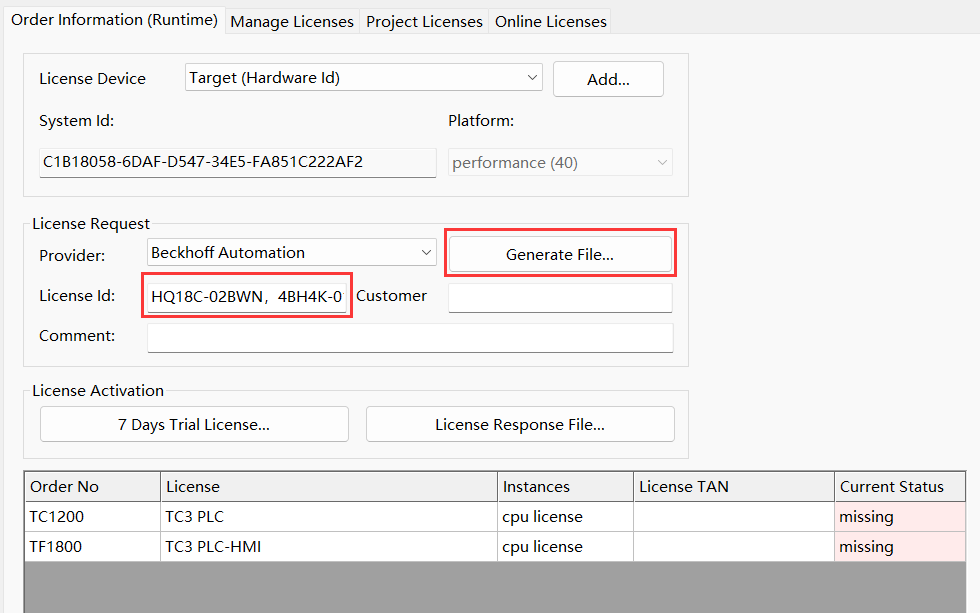Click the License Response File... button
The image size is (980, 613).
[520, 424]
